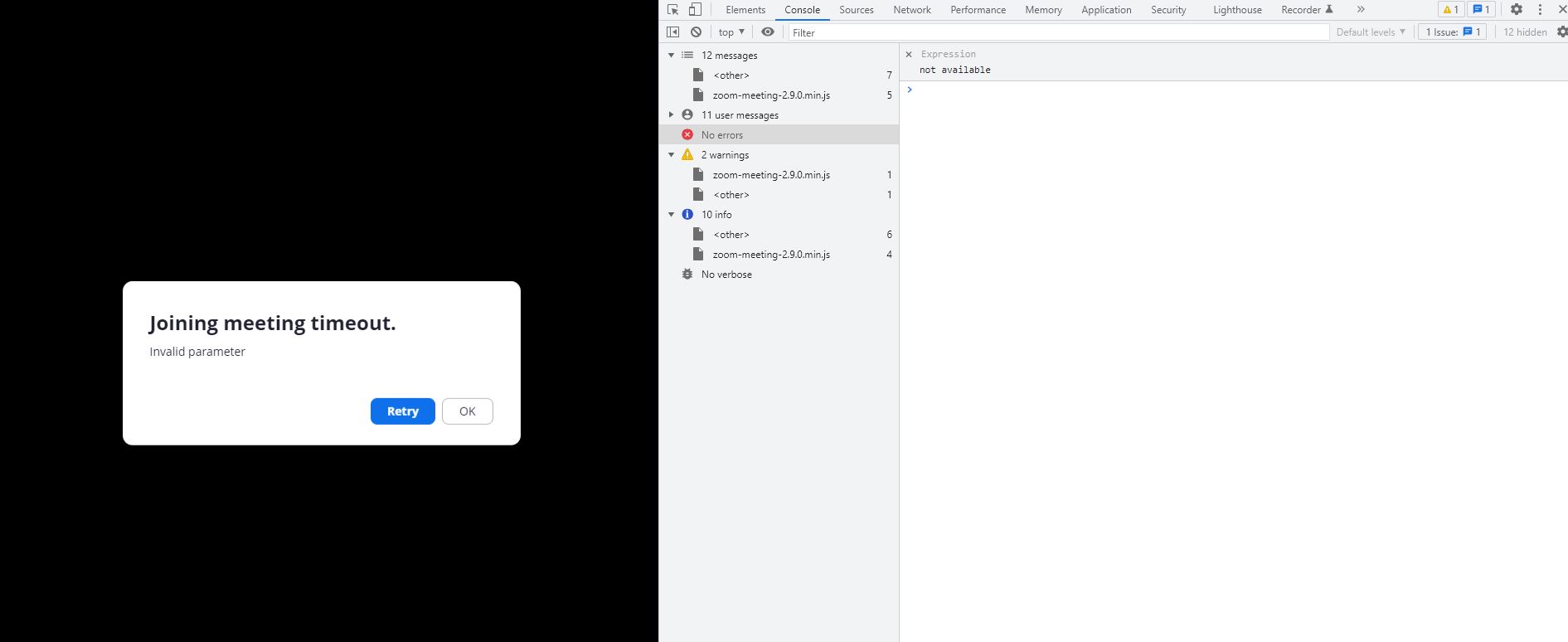Open the Application tab
This screenshot has height=642, width=1568.
1106,10
